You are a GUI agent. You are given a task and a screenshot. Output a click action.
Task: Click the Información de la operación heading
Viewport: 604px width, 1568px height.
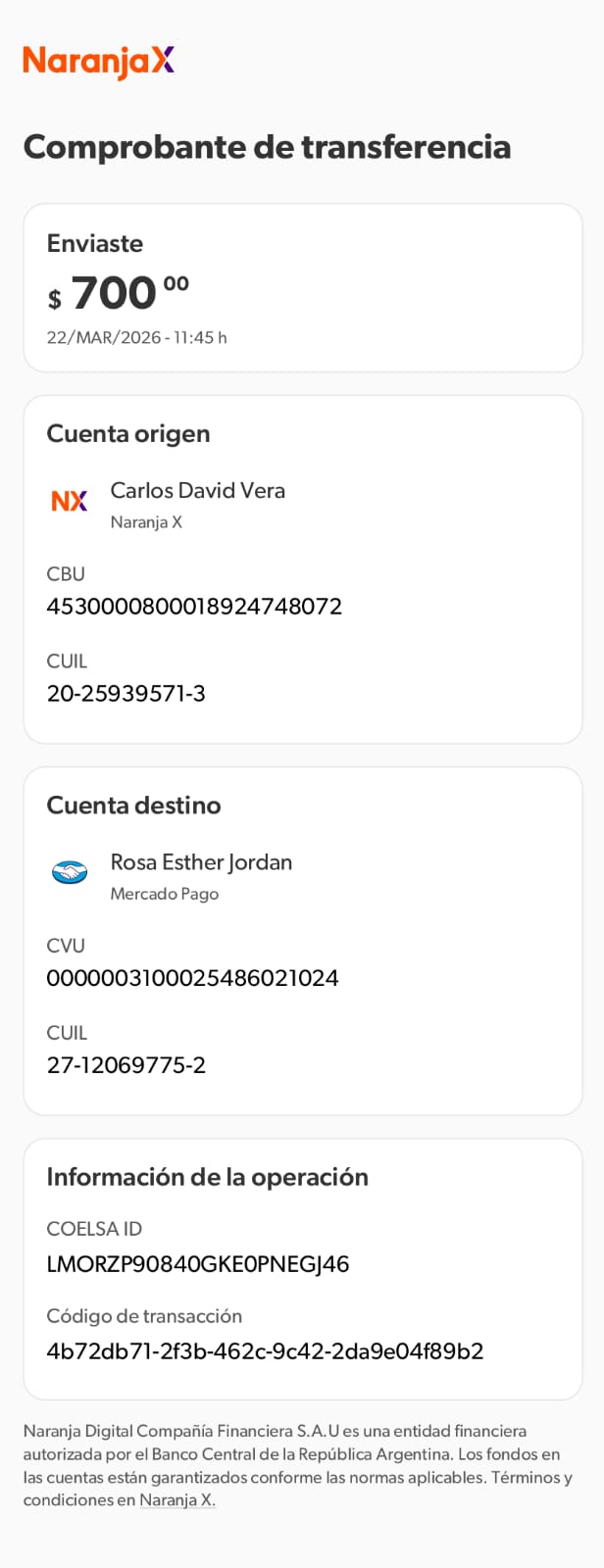coord(207,1176)
